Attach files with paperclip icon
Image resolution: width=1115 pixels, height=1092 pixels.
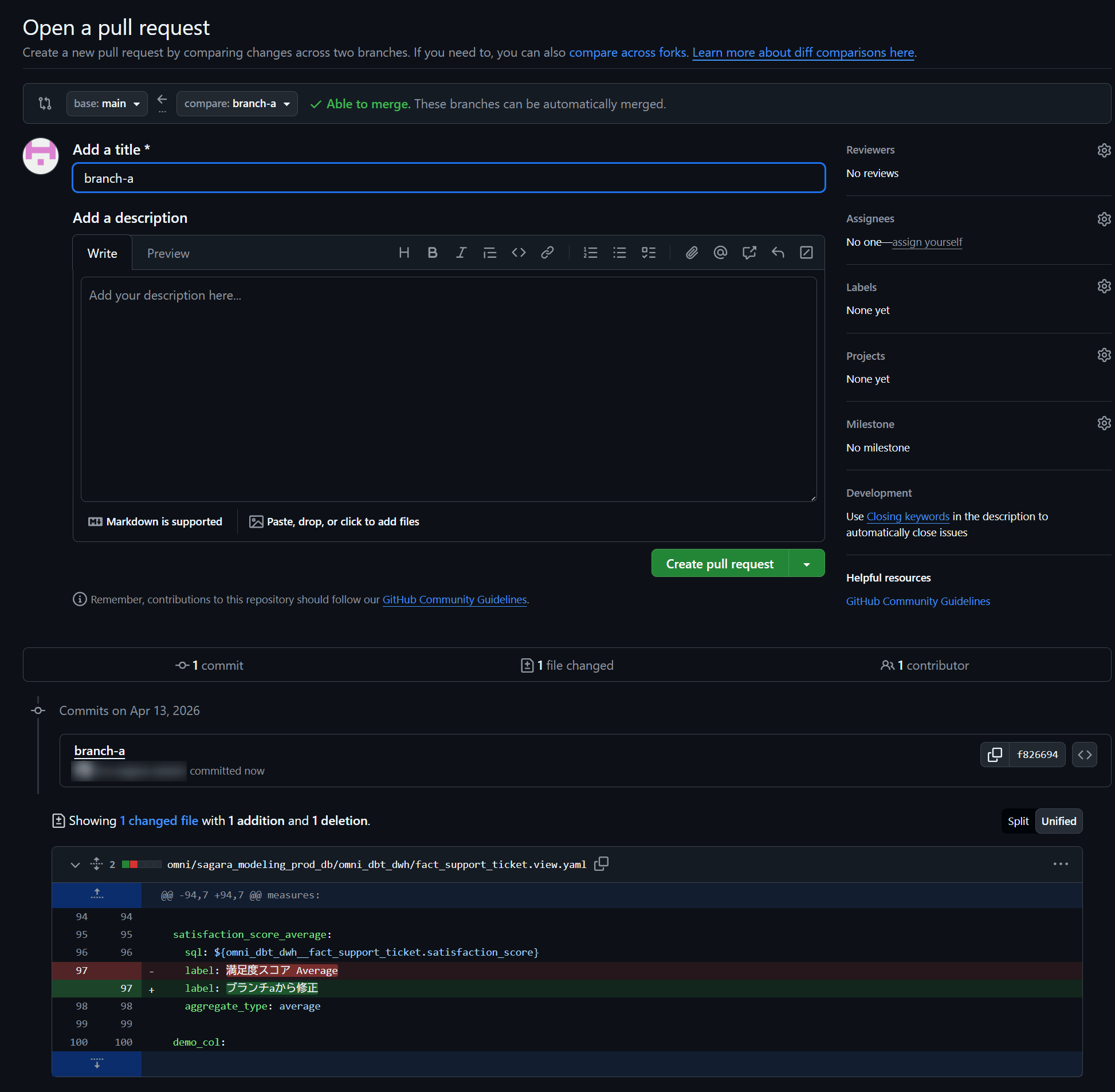(692, 253)
